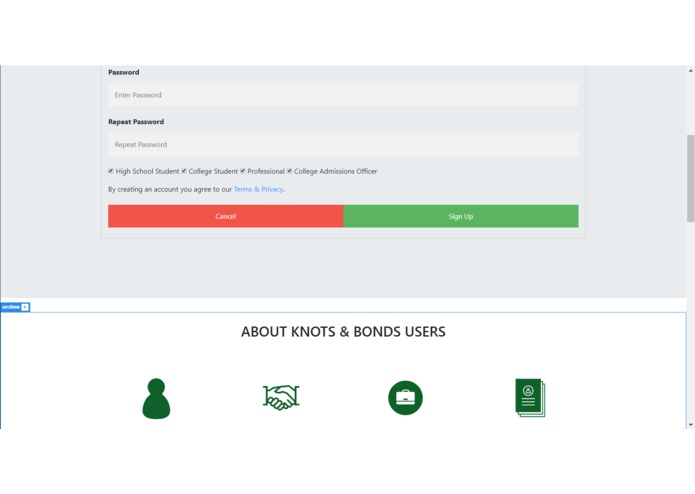The height and width of the screenshot is (494, 695).
Task: Click the vertical scrollbar thumb
Action: [691, 179]
